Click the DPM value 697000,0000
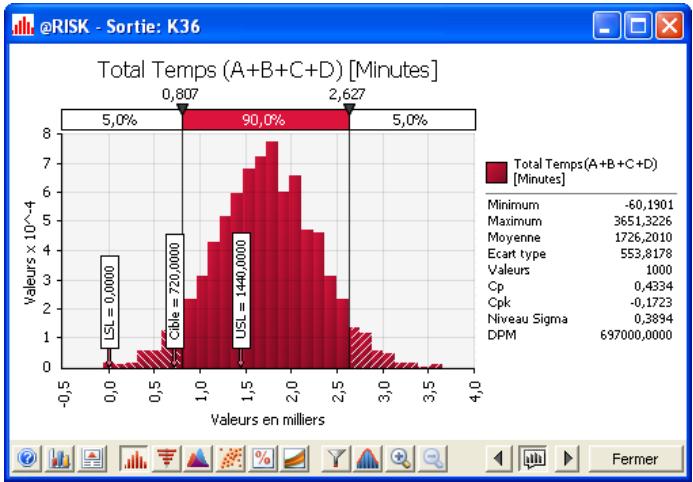693x482 pixels. pyautogui.click(x=636, y=335)
